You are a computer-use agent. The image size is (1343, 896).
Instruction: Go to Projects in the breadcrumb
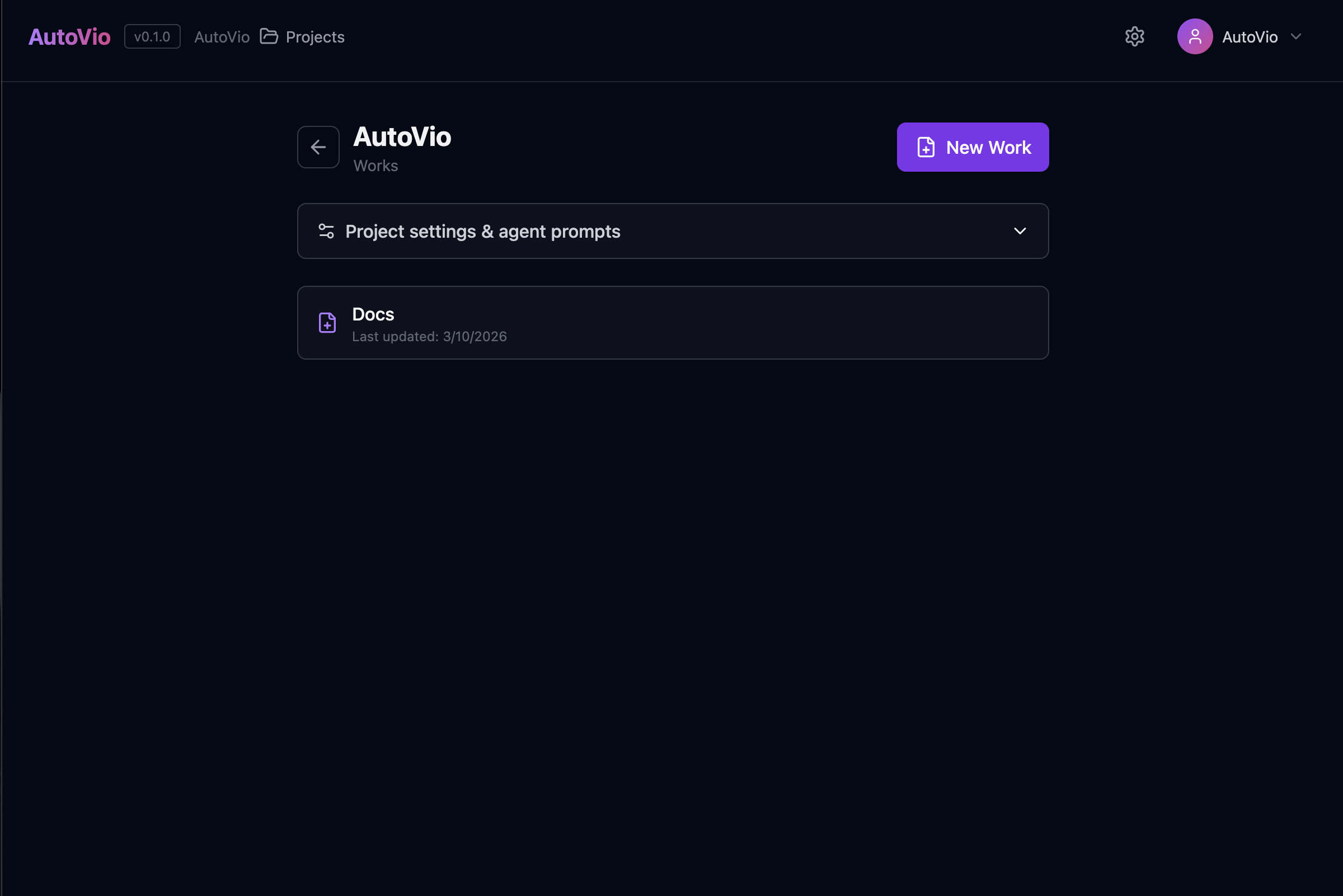(315, 37)
